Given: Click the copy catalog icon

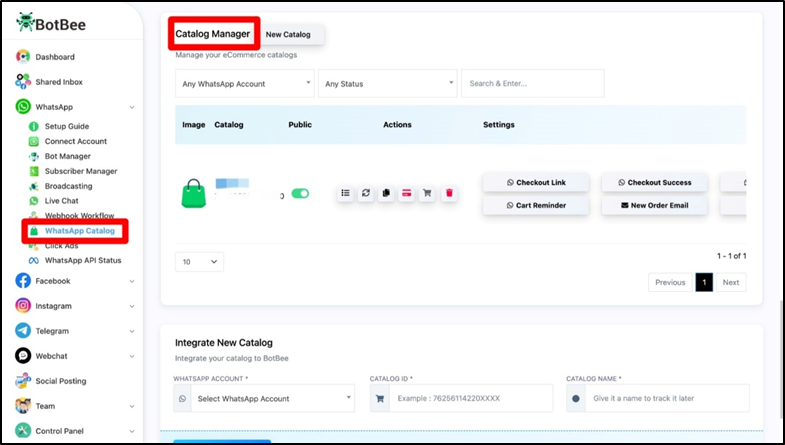Looking at the screenshot, I should (x=387, y=193).
